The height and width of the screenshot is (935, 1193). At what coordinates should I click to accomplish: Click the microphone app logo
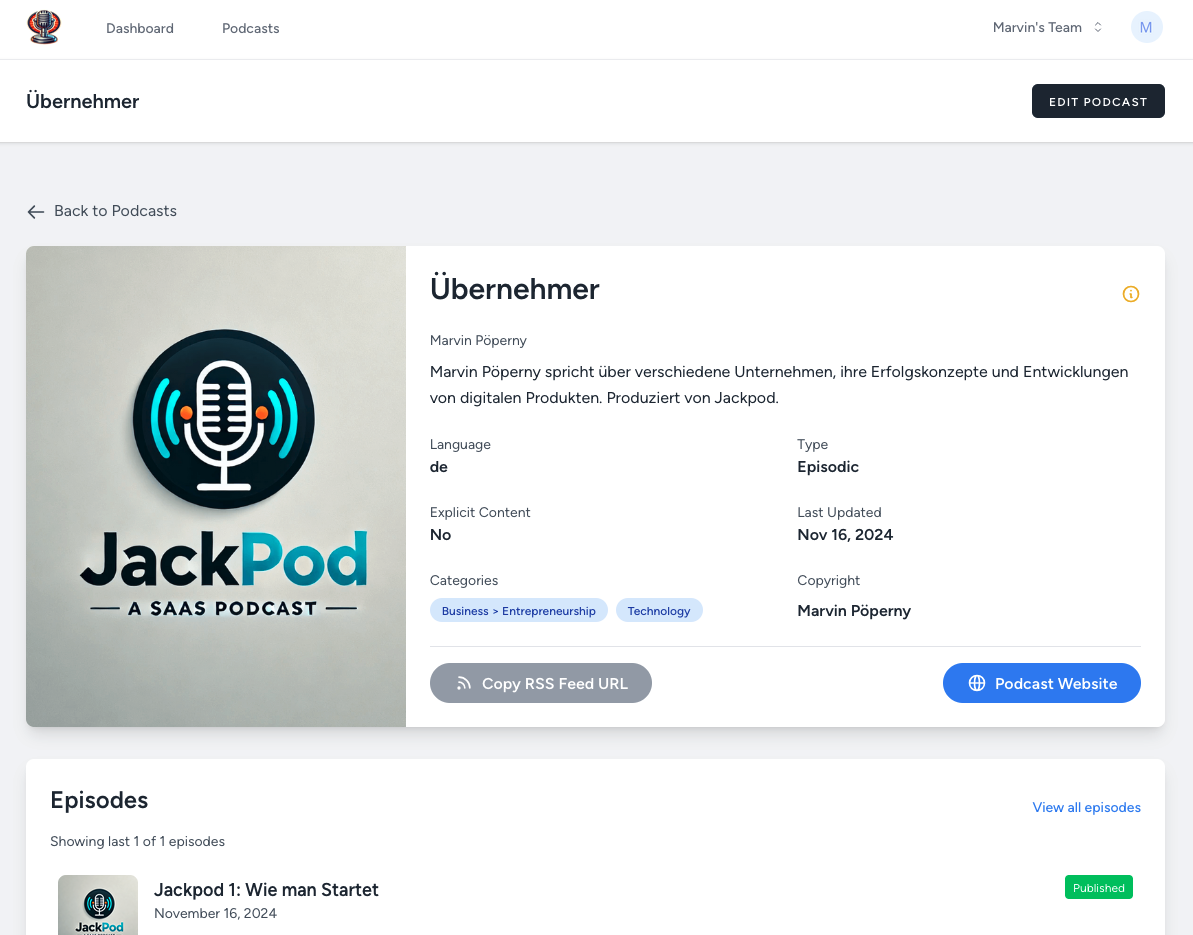pos(44,27)
